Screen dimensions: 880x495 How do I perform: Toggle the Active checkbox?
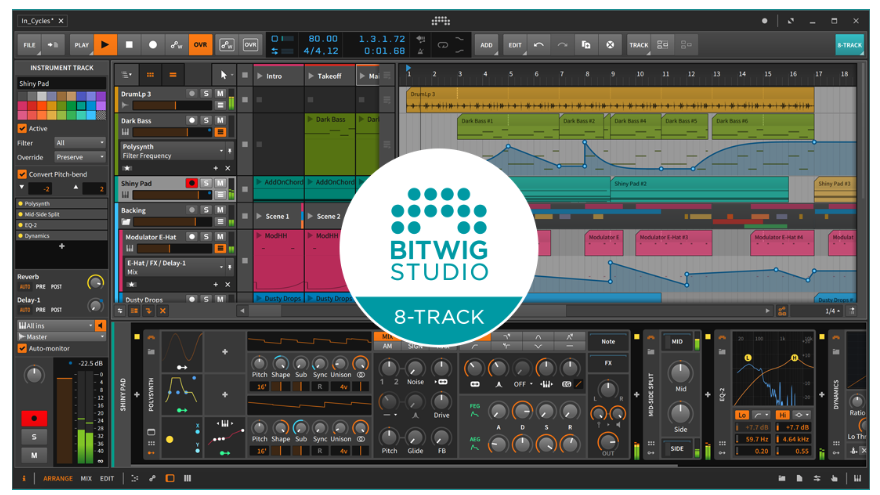[22, 129]
